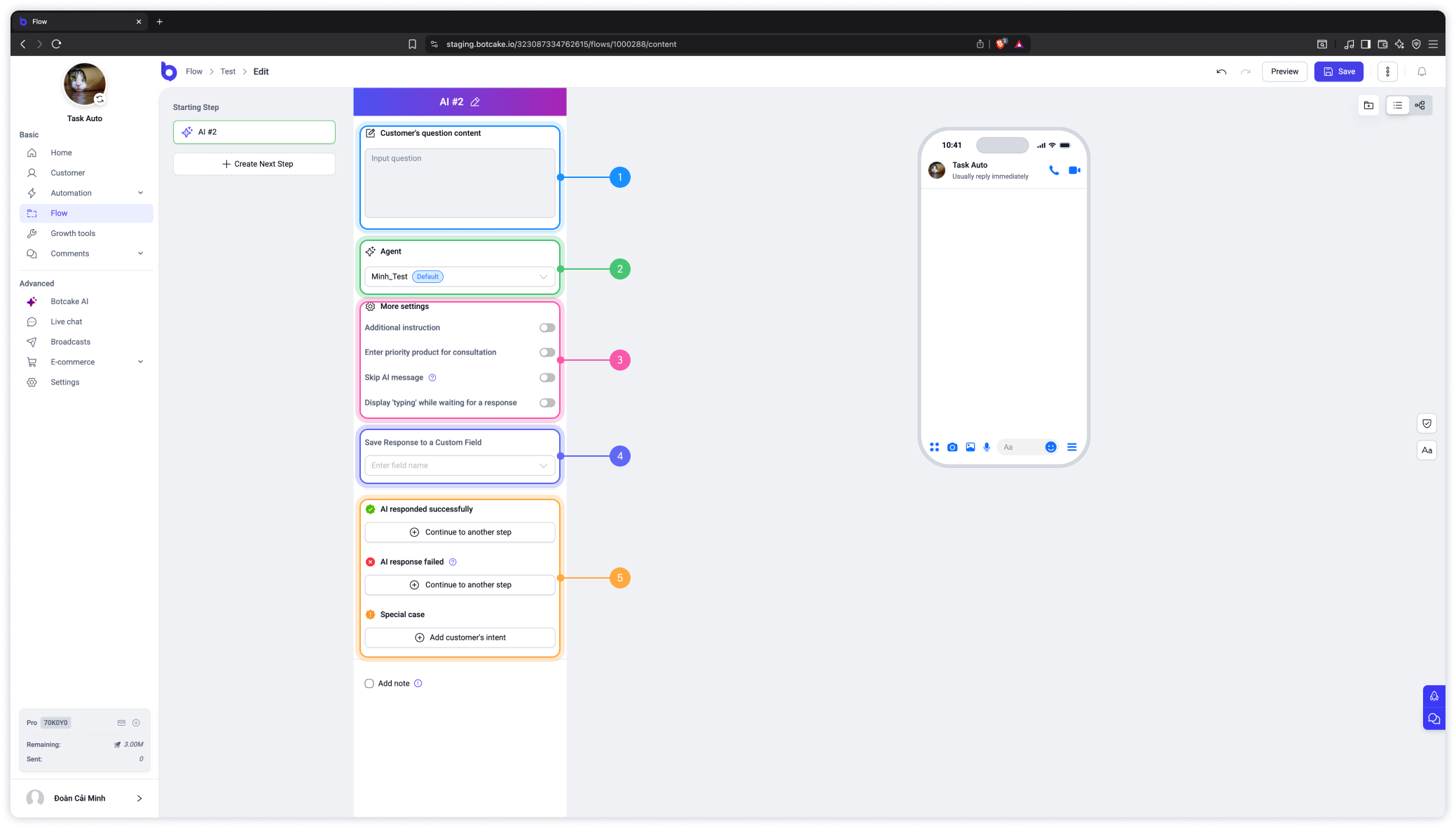This screenshot has width=1456, height=828.
Task: Click Add customer's intent button
Action: (460, 637)
